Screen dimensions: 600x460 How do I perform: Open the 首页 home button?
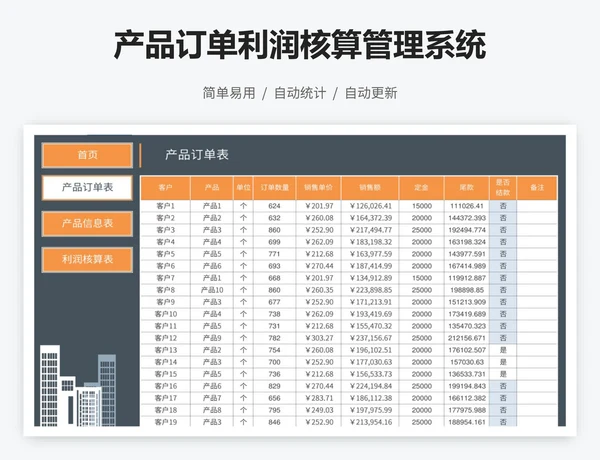pyautogui.click(x=87, y=155)
